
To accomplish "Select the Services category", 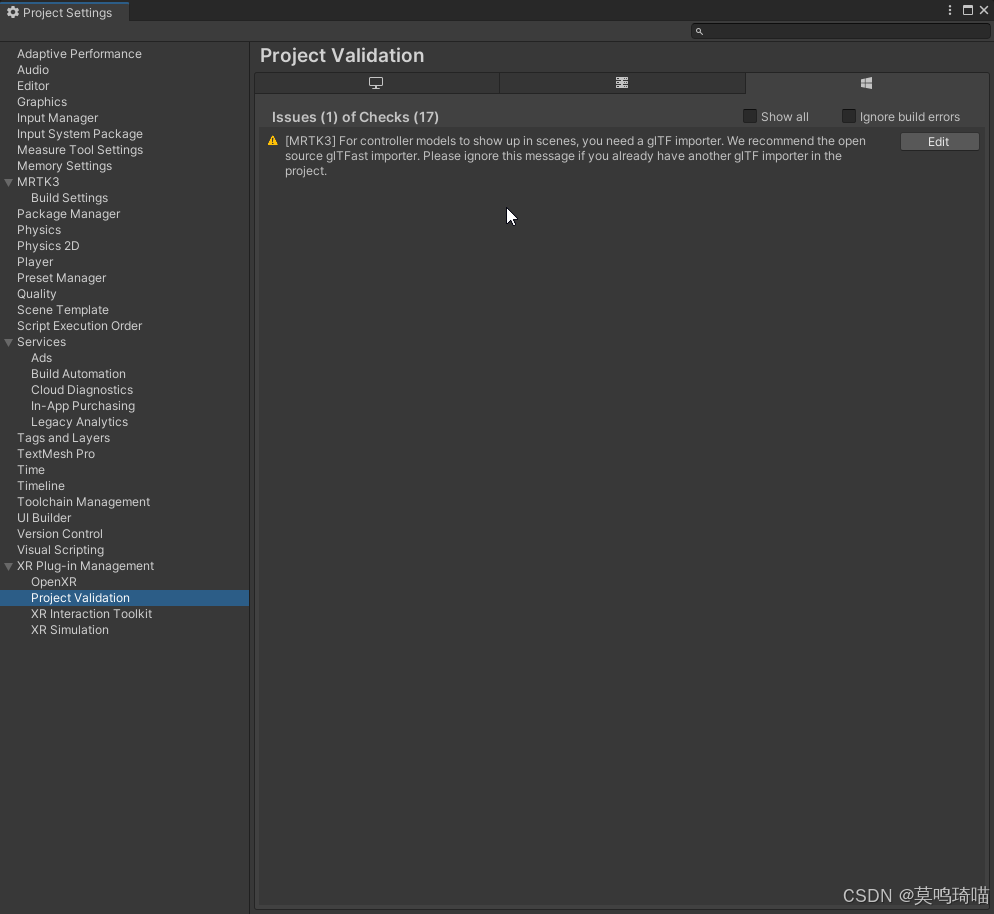I will coord(41,342).
